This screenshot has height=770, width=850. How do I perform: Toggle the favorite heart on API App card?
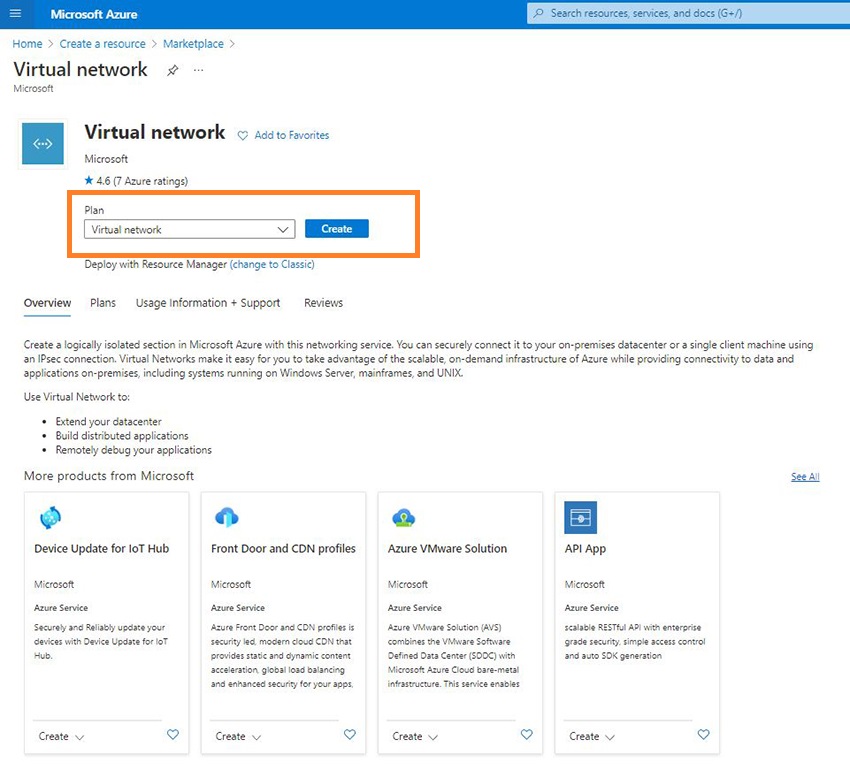[x=703, y=735]
